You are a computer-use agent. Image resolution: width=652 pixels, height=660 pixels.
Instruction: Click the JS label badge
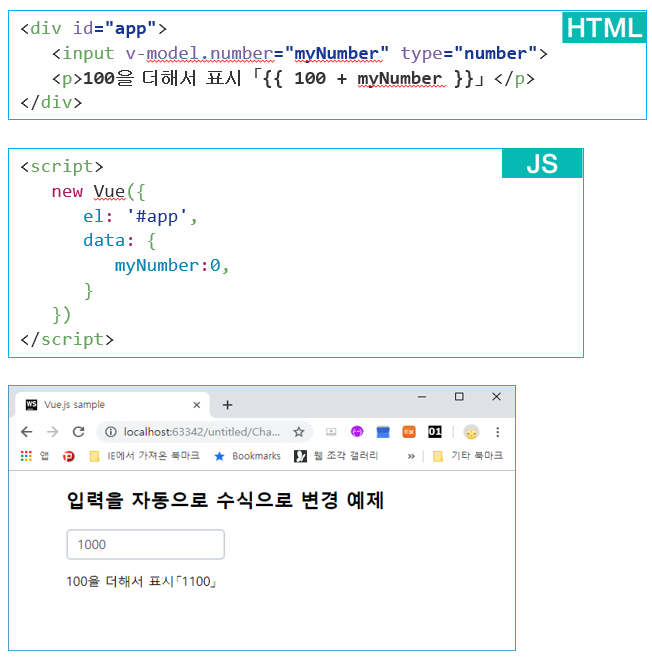click(542, 163)
